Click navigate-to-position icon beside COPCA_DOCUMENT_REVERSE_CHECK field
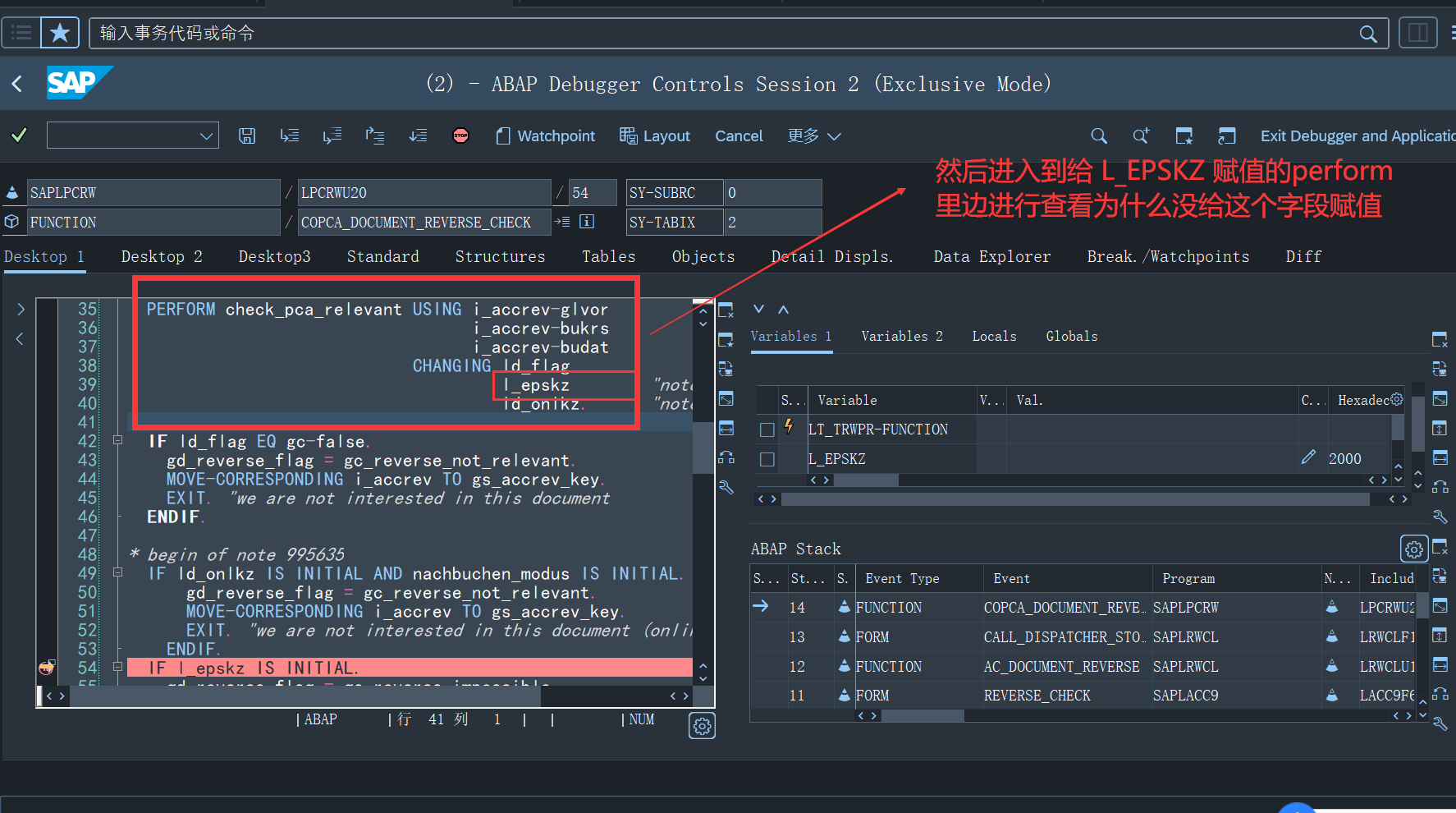Screen dimensions: 1456x813 tap(562, 221)
